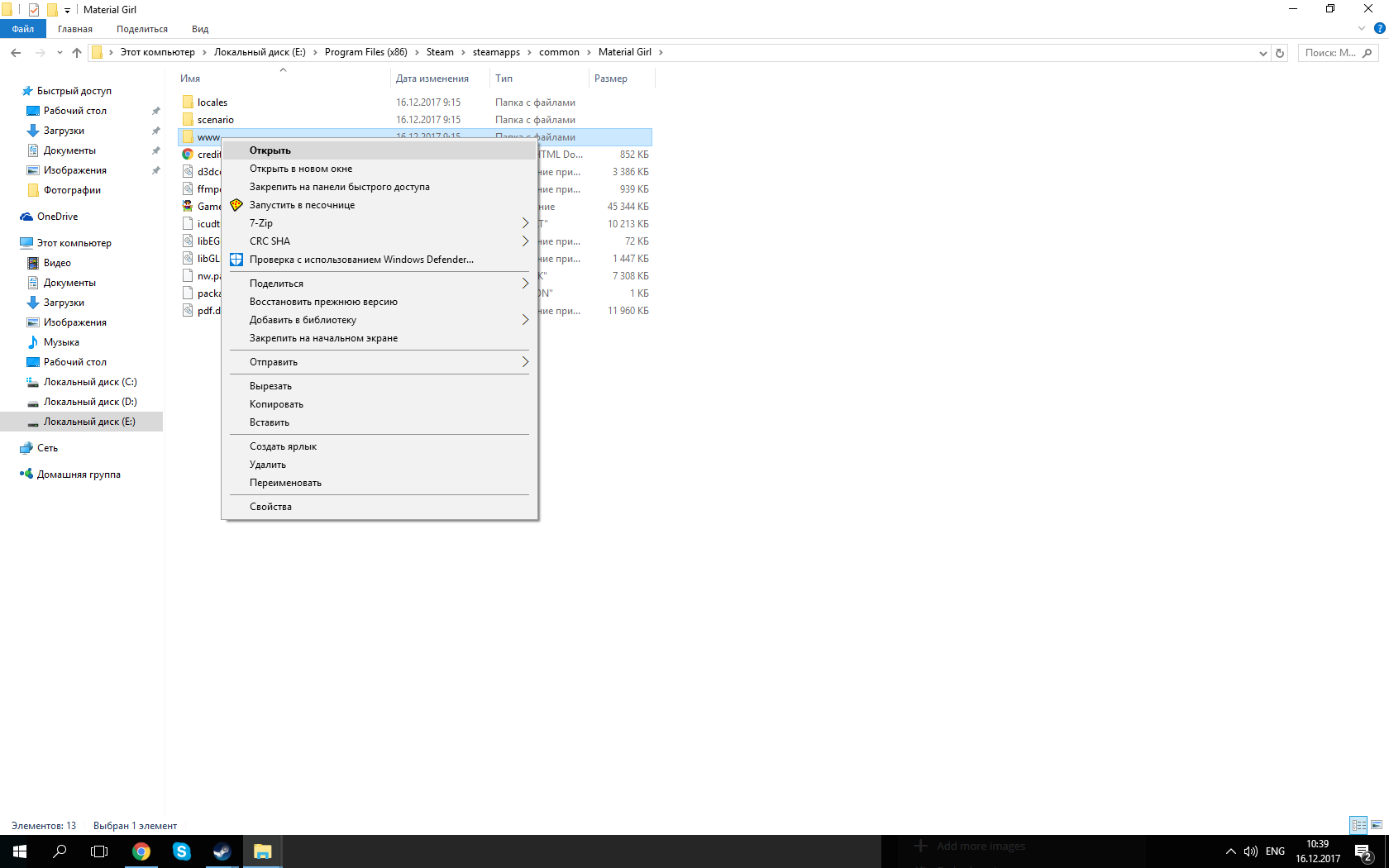The height and width of the screenshot is (868, 1389).
Task: Open Steam from the taskbar
Action: 222,851
